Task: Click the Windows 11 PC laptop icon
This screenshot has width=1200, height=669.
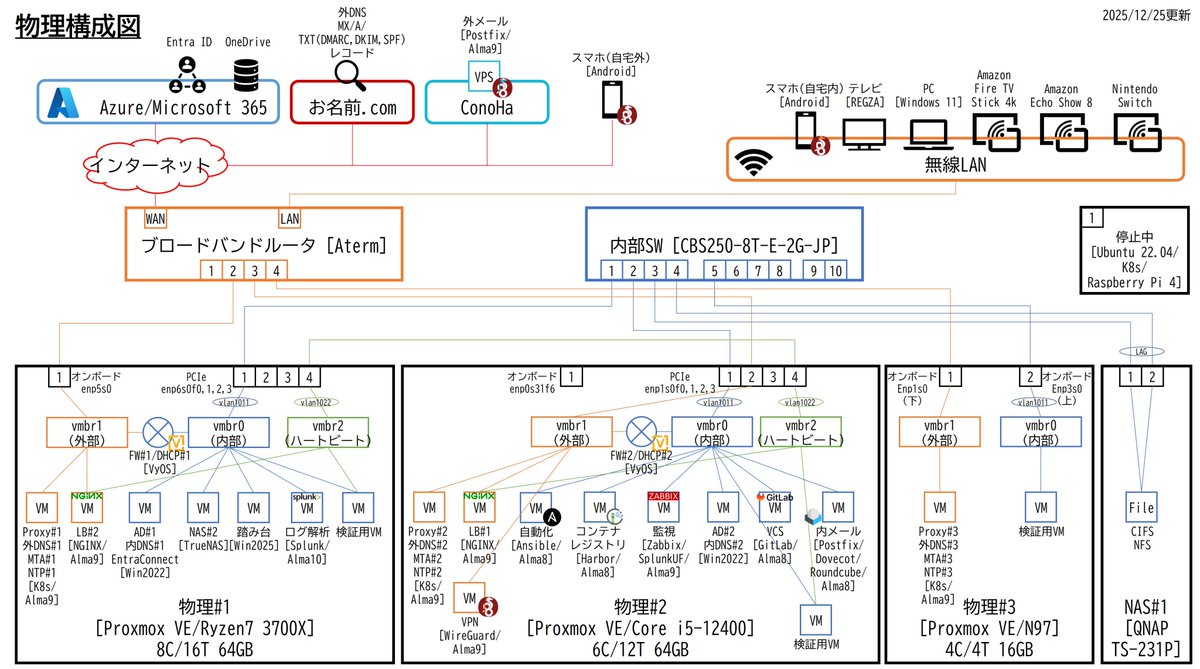Action: [x=928, y=133]
